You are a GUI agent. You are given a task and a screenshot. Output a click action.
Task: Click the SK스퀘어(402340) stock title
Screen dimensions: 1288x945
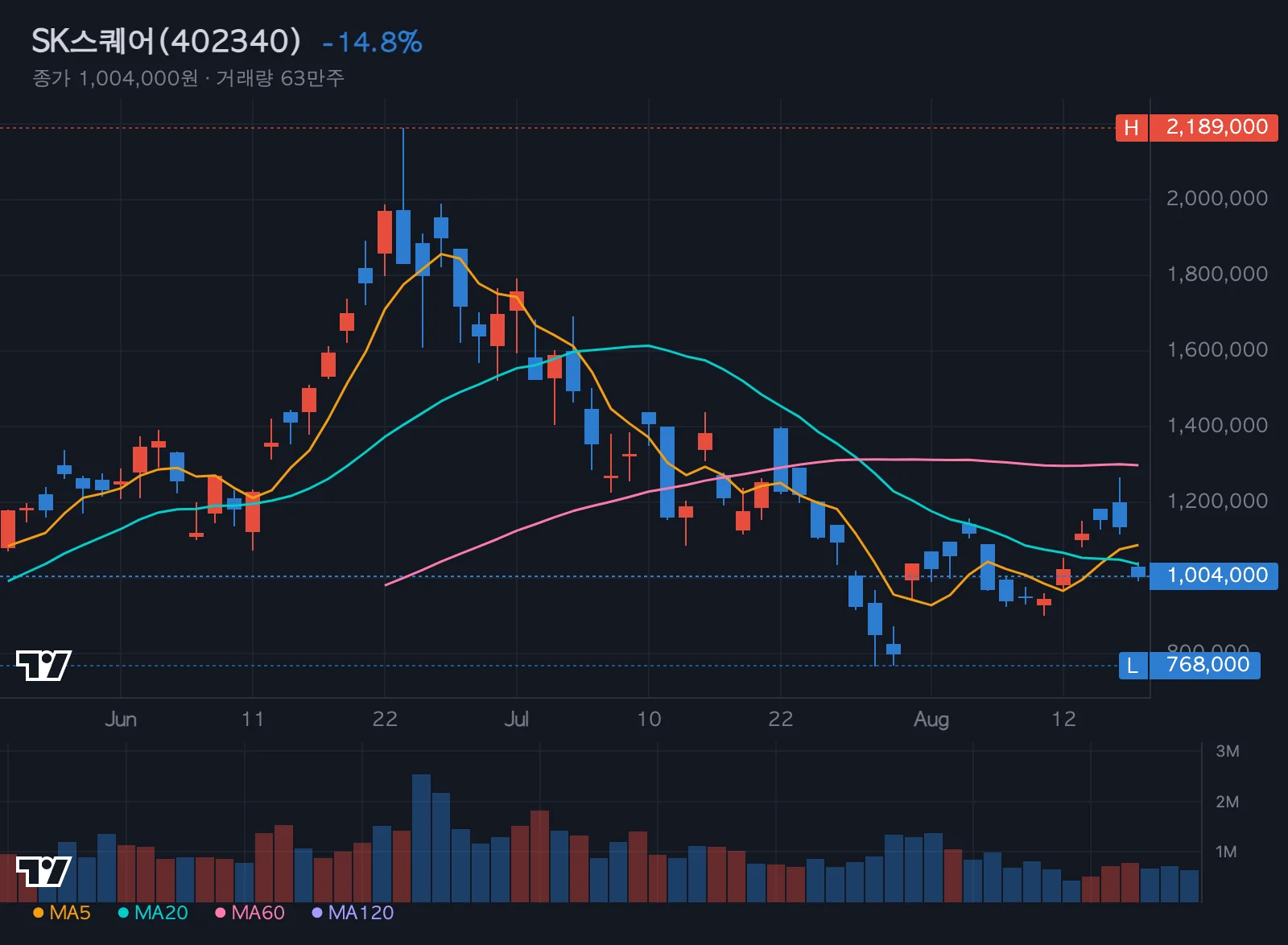(x=166, y=41)
